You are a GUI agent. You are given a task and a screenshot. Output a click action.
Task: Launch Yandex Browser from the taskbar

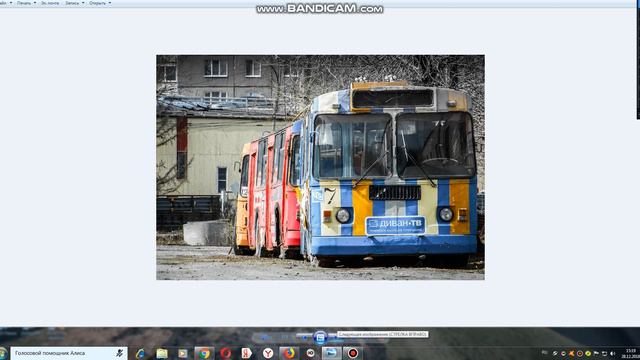pos(268,353)
